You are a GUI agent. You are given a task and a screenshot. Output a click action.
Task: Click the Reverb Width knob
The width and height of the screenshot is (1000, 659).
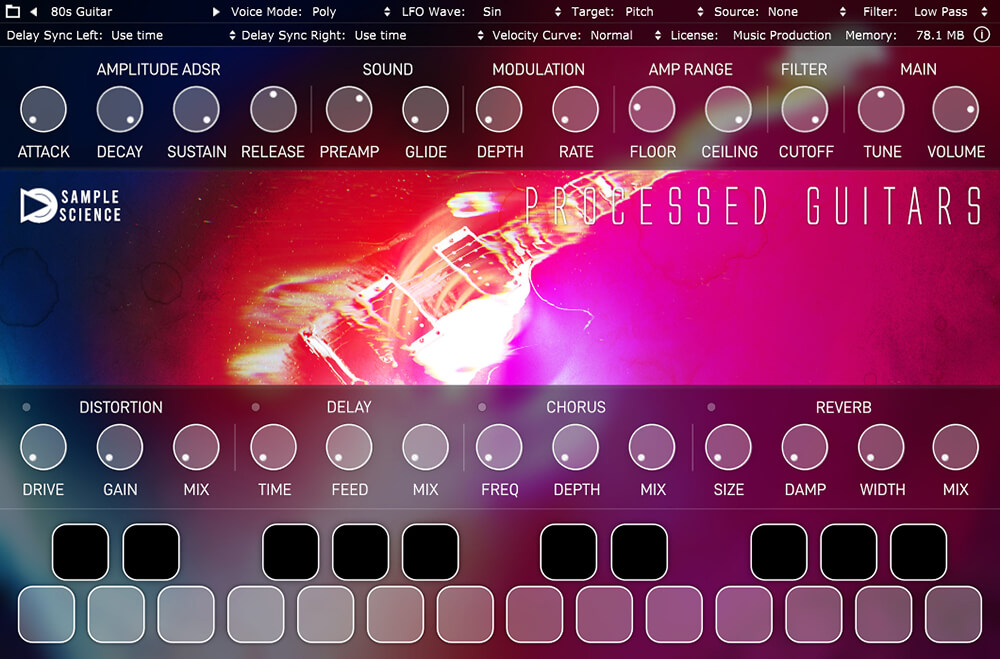click(881, 447)
